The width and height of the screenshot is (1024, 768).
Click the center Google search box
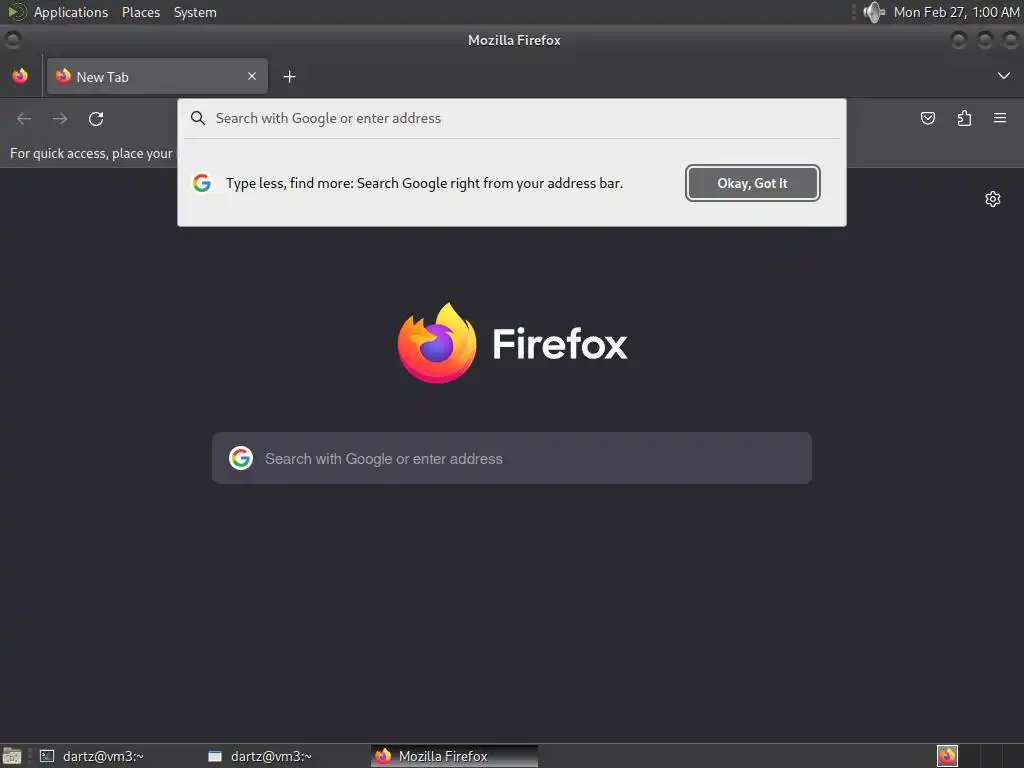[x=512, y=458]
